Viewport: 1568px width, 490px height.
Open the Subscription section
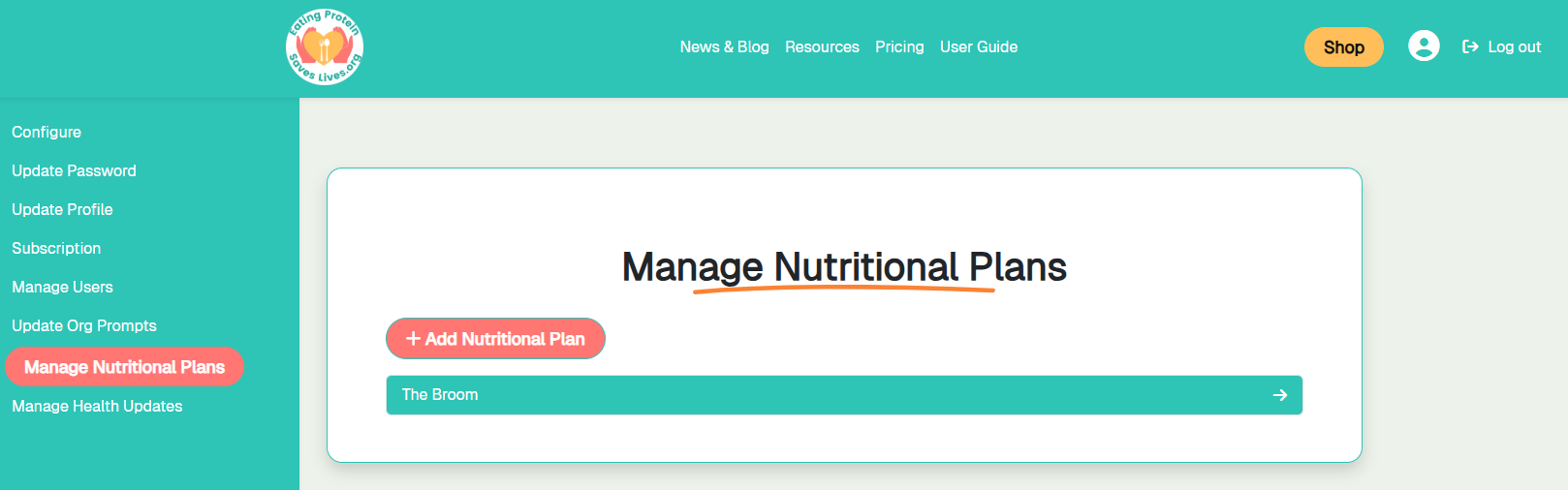[x=56, y=248]
